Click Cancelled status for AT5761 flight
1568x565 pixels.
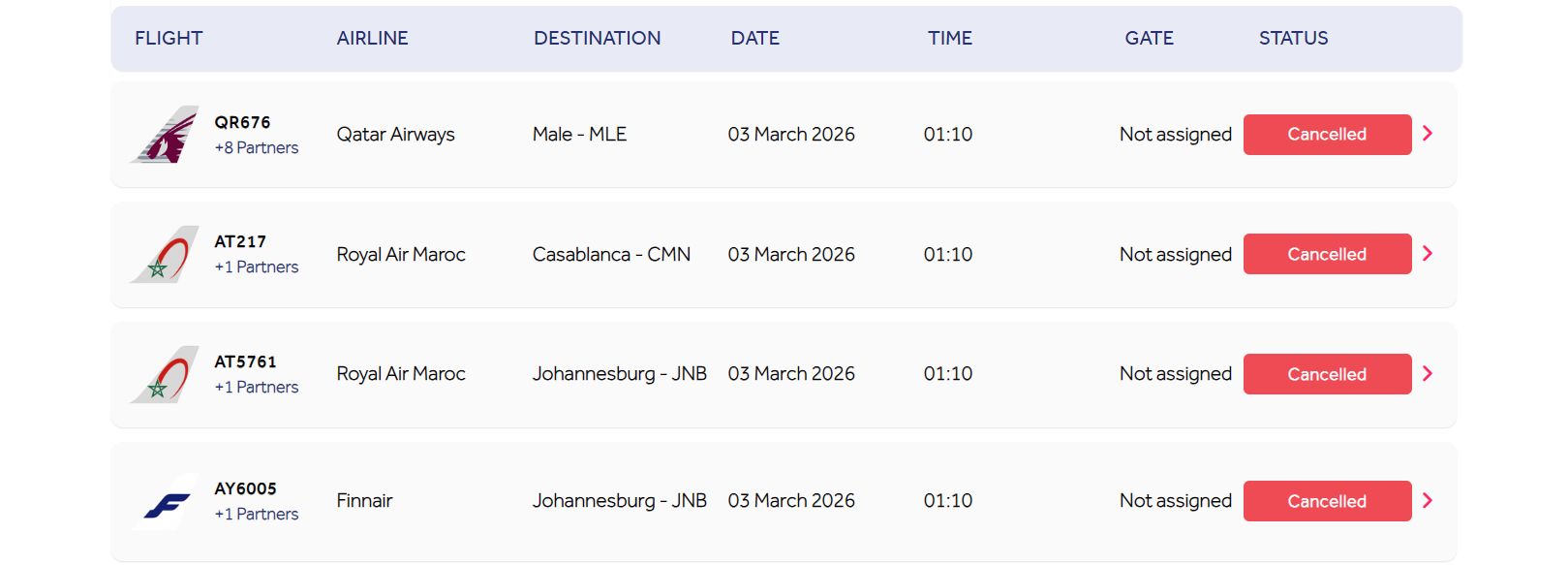click(x=1326, y=374)
